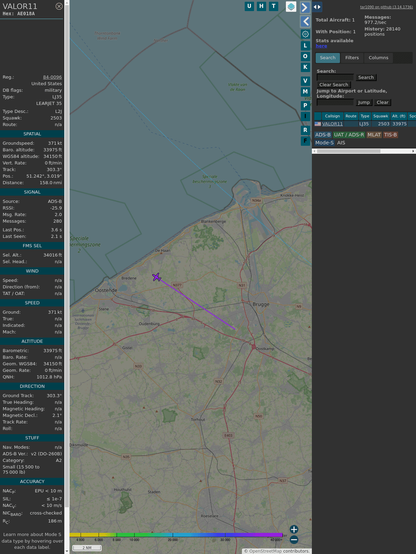
Task: Toggle the H map button
Action: coord(261,6)
